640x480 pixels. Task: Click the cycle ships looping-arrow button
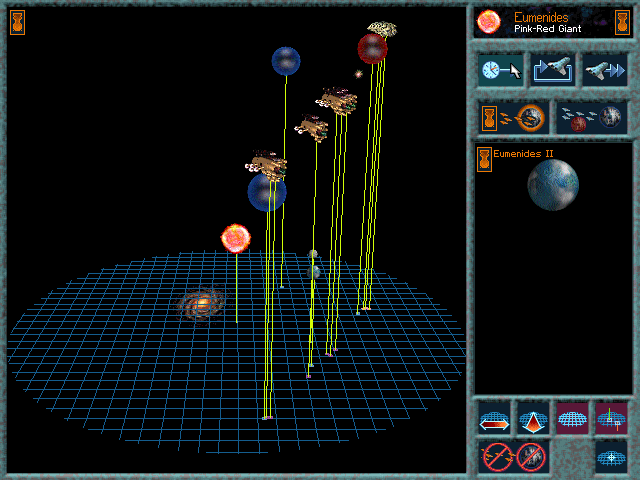click(553, 70)
